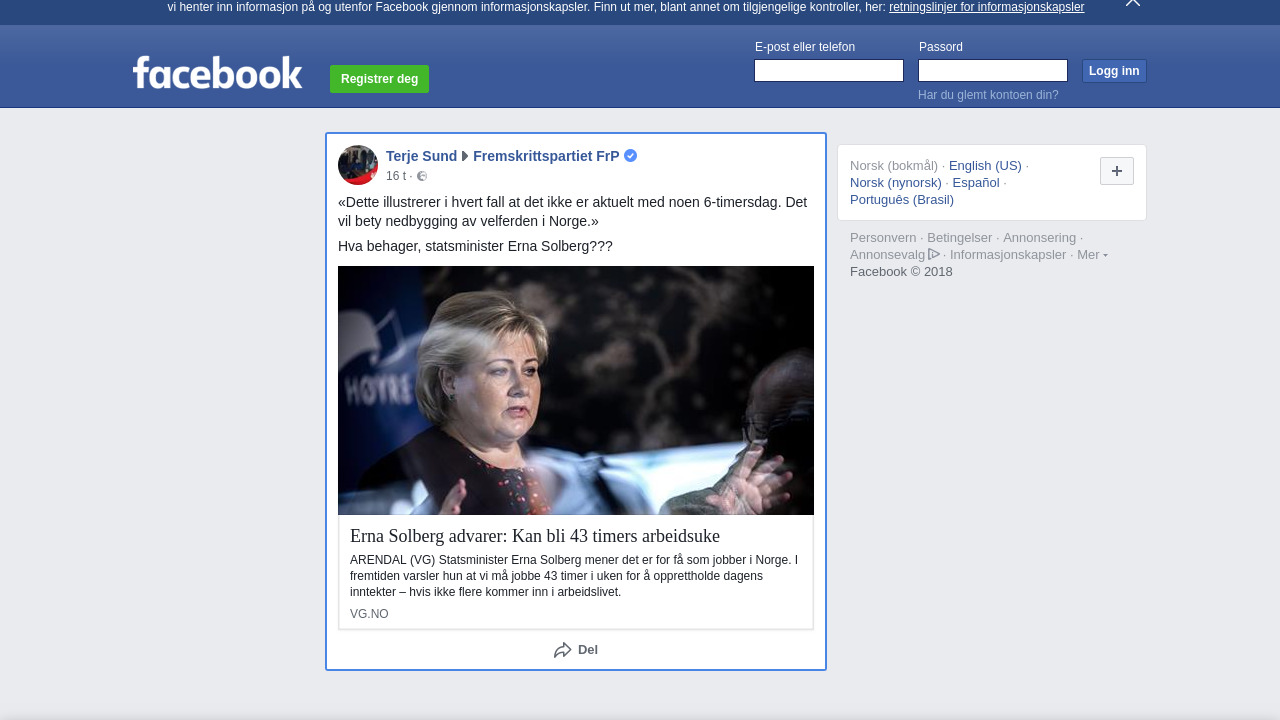Focus the E-post eller telefon field
Image resolution: width=1280 pixels, height=720 pixels.
coord(829,71)
